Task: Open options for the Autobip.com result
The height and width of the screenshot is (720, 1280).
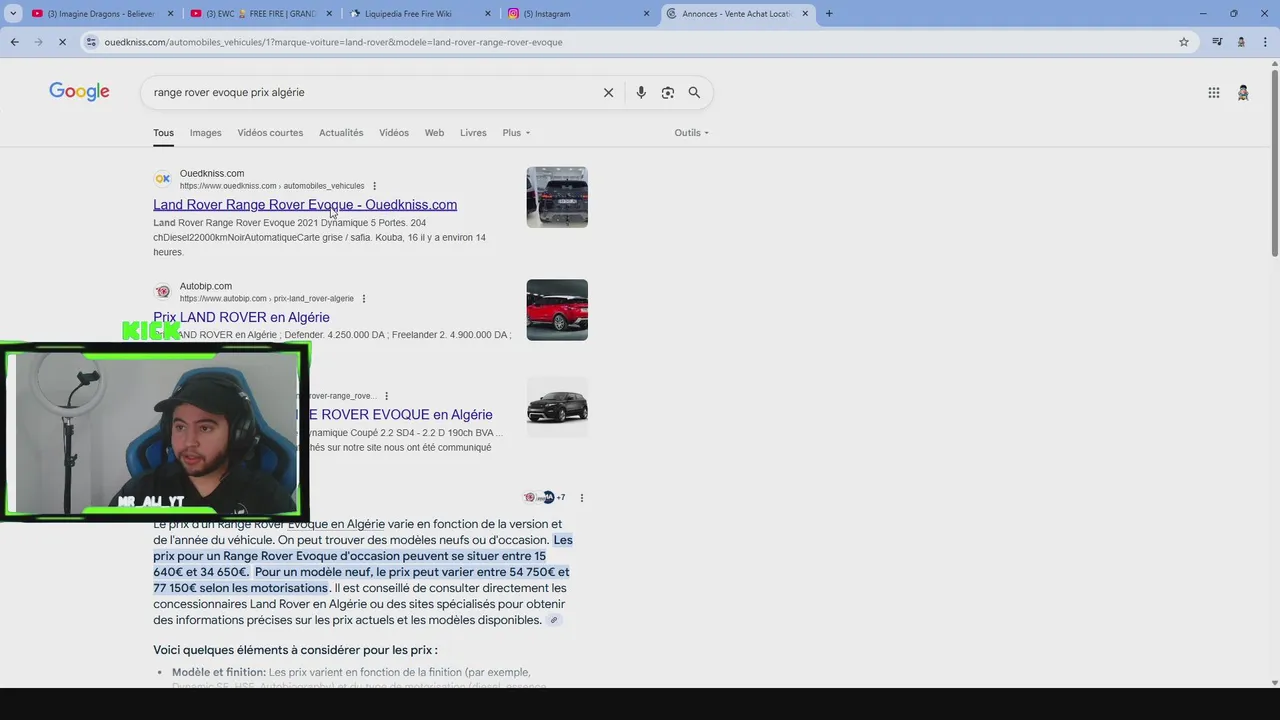Action: [363, 299]
